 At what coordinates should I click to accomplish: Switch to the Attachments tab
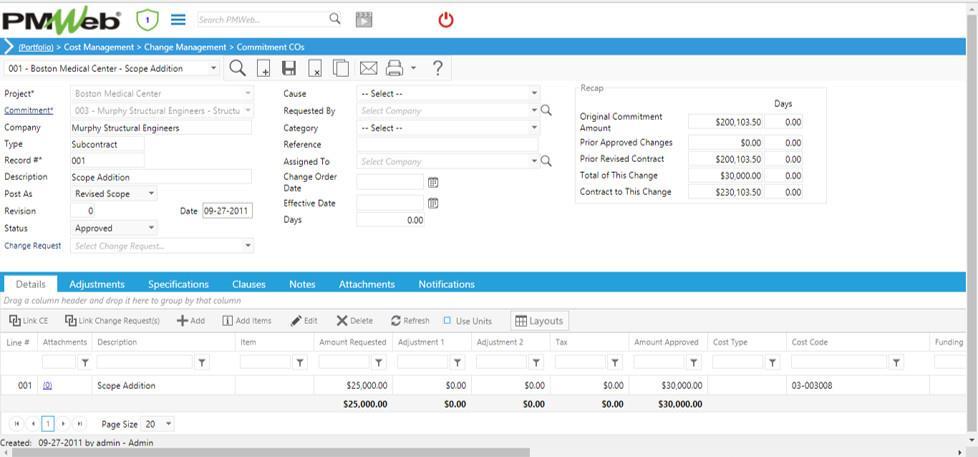367,284
